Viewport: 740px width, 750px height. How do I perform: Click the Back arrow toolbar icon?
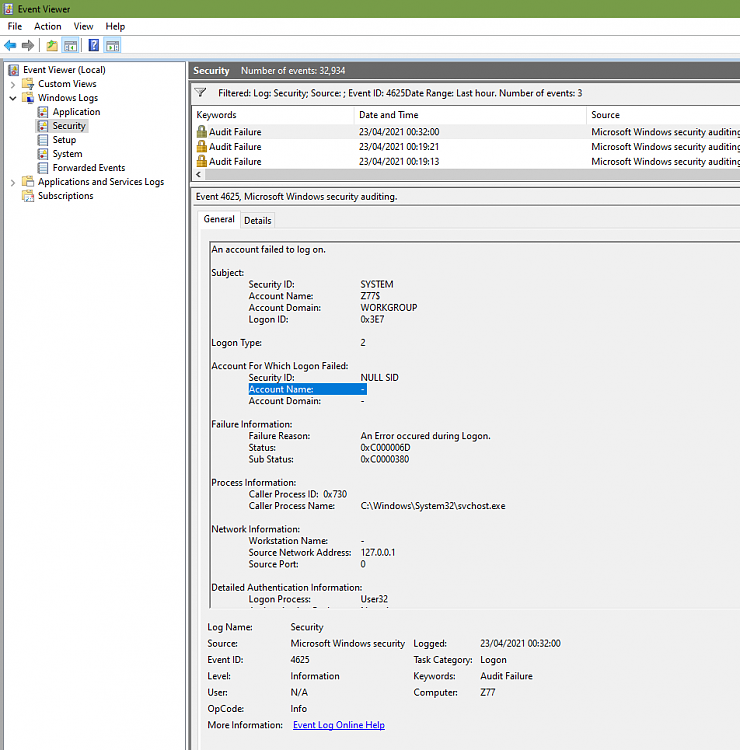tap(10, 45)
